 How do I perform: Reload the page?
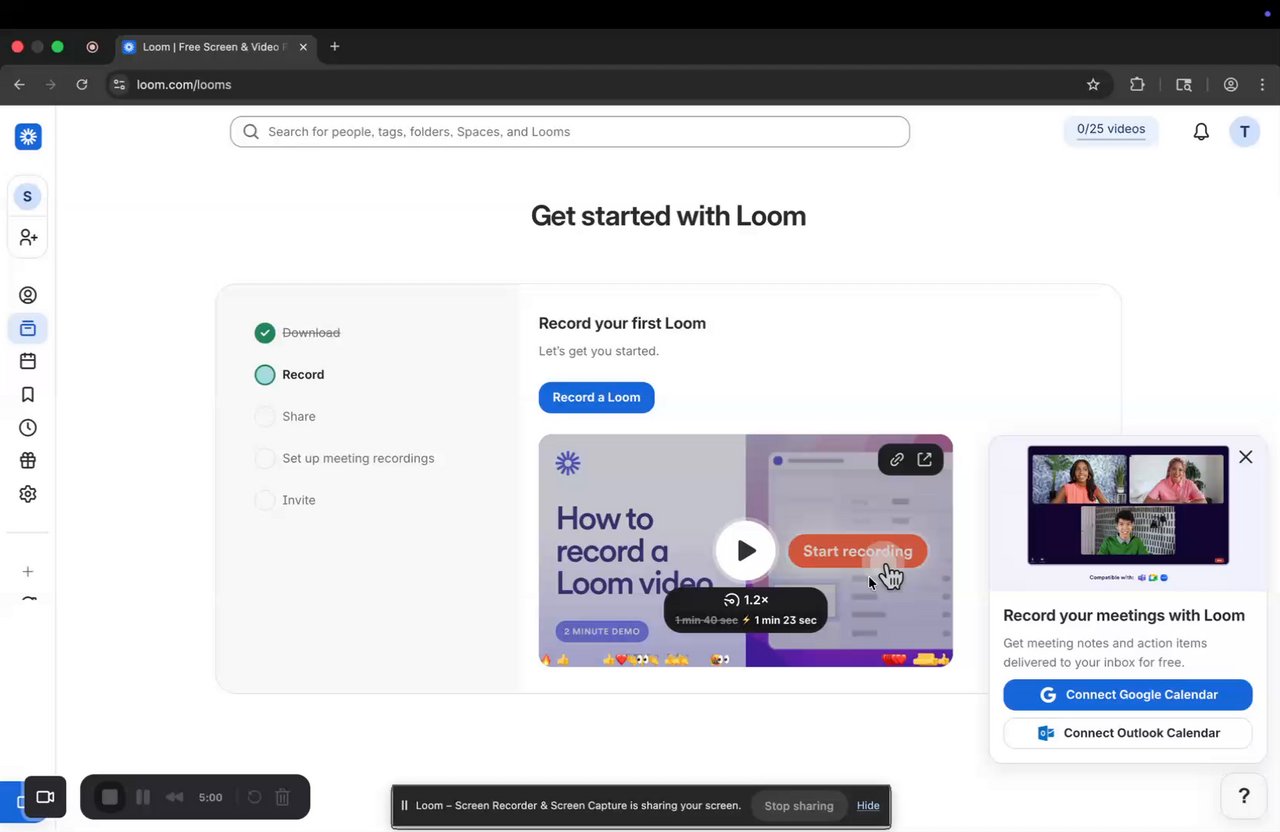coord(82,85)
